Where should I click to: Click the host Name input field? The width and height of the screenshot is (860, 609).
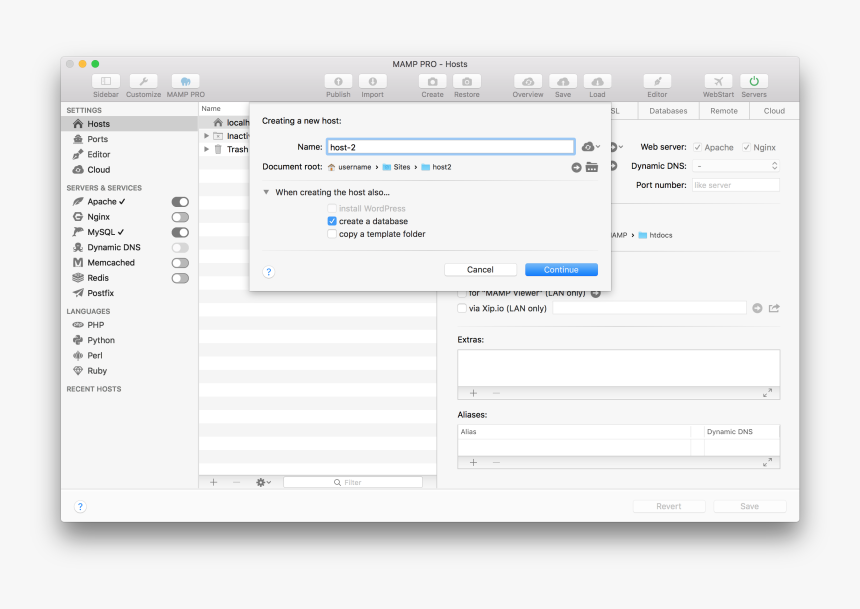click(x=450, y=147)
